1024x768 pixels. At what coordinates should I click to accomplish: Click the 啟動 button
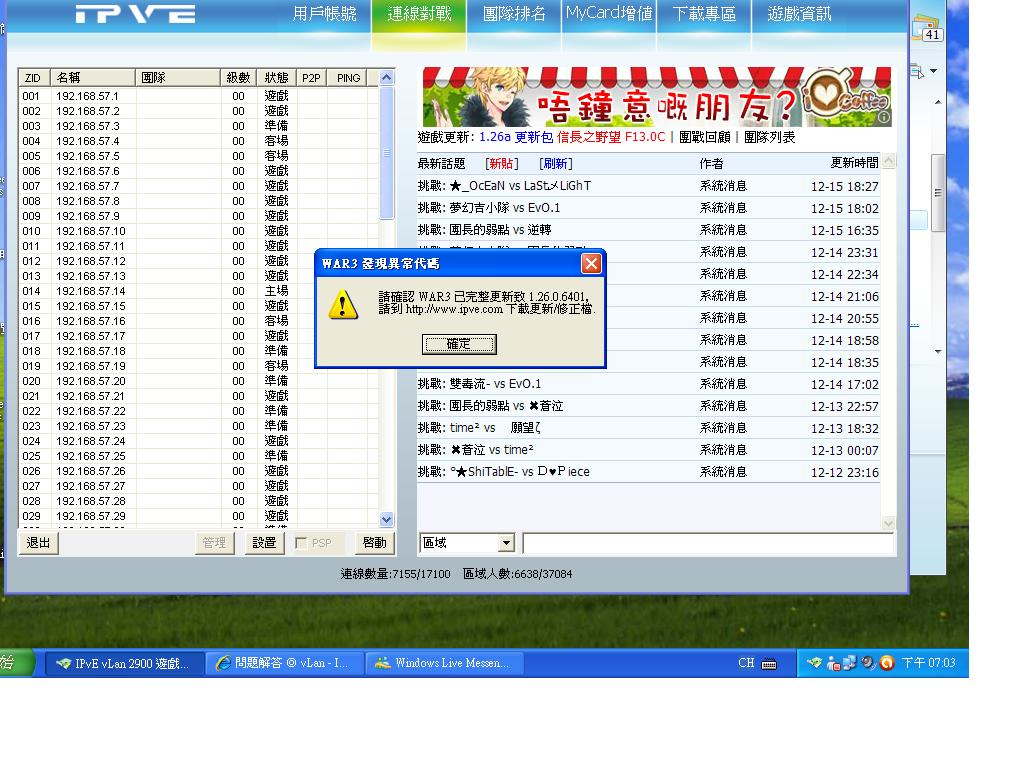(x=375, y=543)
